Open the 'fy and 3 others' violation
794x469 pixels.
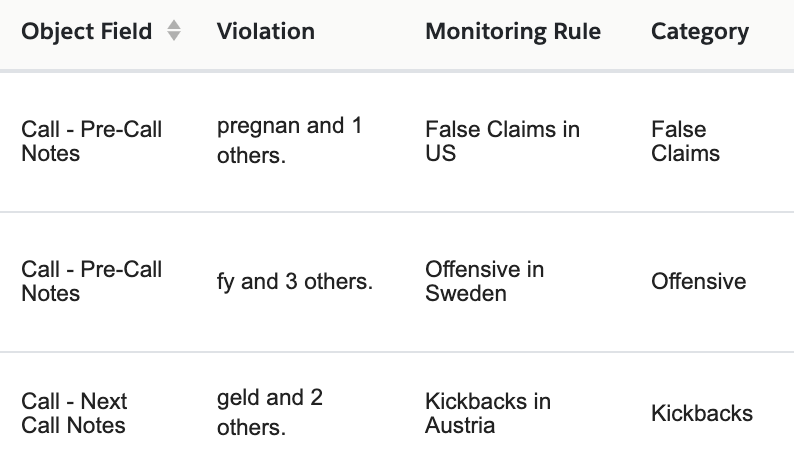pyautogui.click(x=294, y=282)
